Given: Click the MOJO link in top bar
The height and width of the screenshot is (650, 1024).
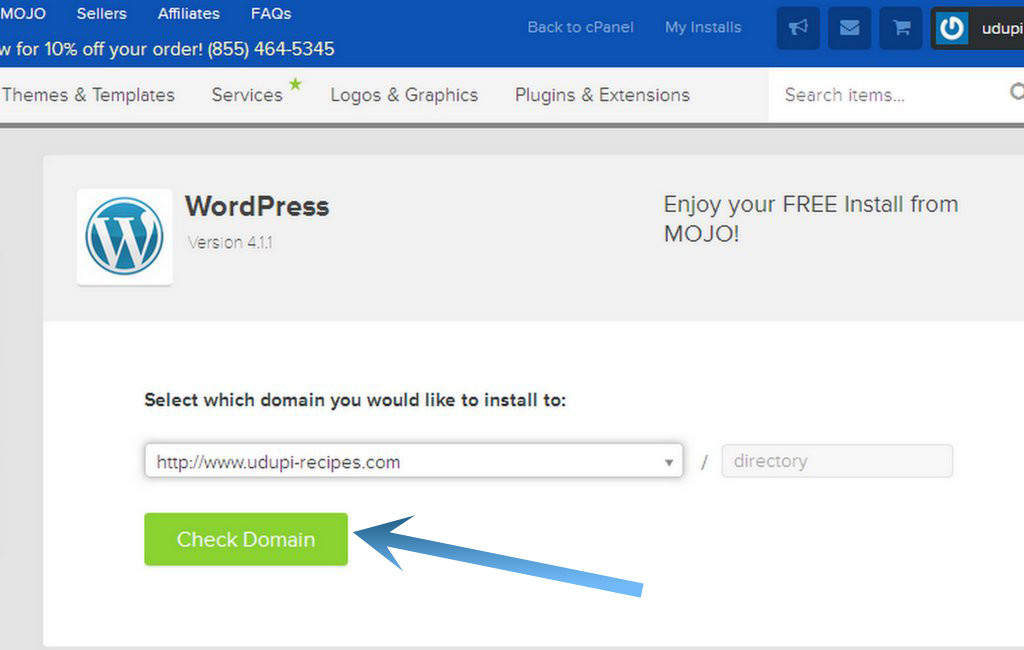Looking at the screenshot, I should 23,14.
